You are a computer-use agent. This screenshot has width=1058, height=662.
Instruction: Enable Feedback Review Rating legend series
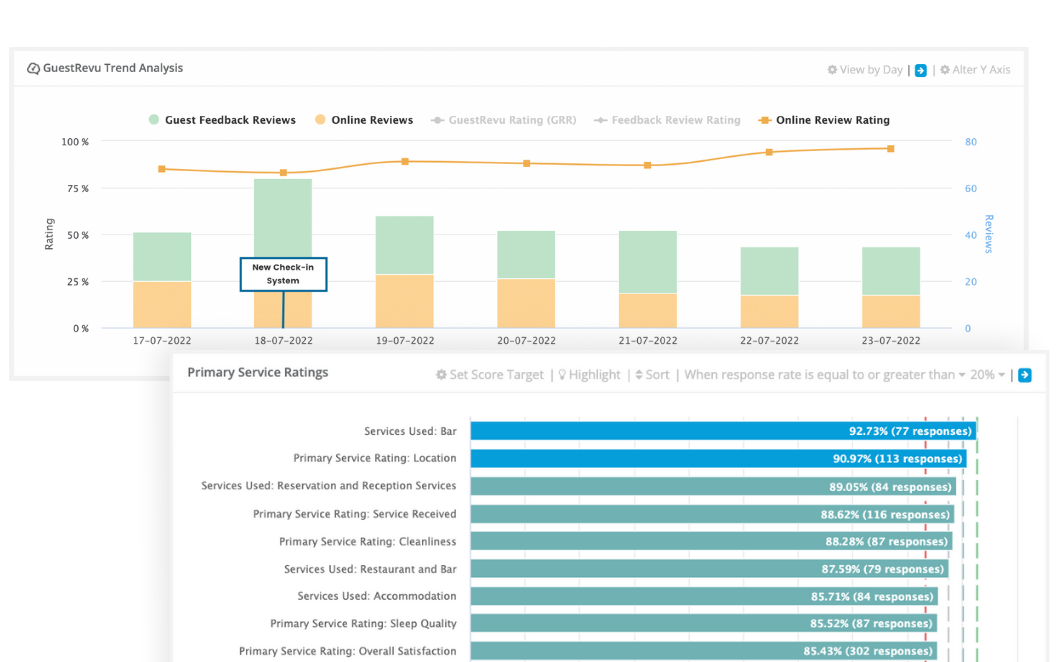point(667,120)
